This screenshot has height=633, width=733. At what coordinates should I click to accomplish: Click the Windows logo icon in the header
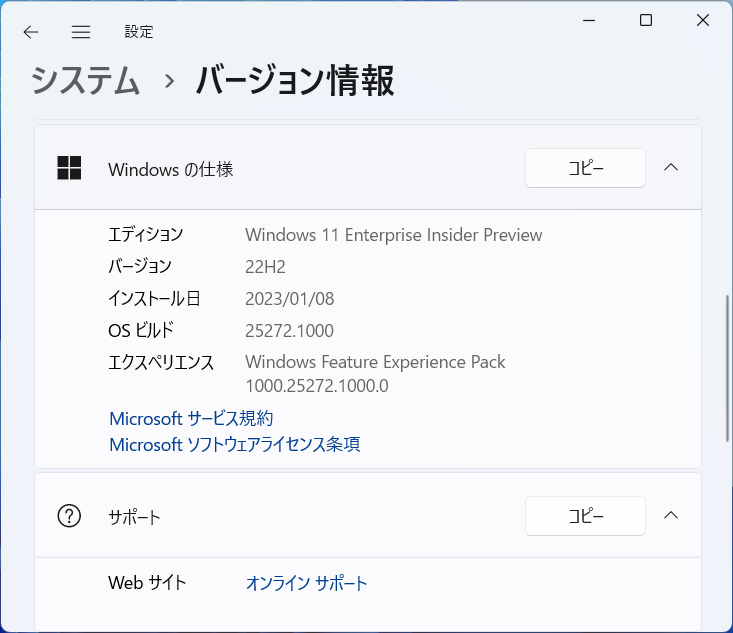click(69, 168)
